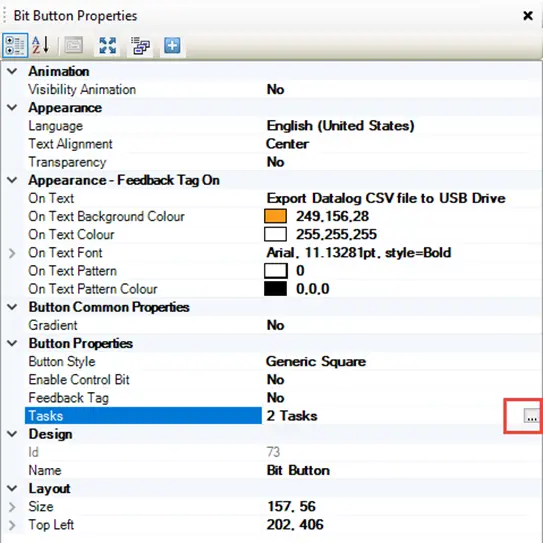Sort properties alphabetically with A-Z icon
543x543 pixels.
[x=41, y=45]
